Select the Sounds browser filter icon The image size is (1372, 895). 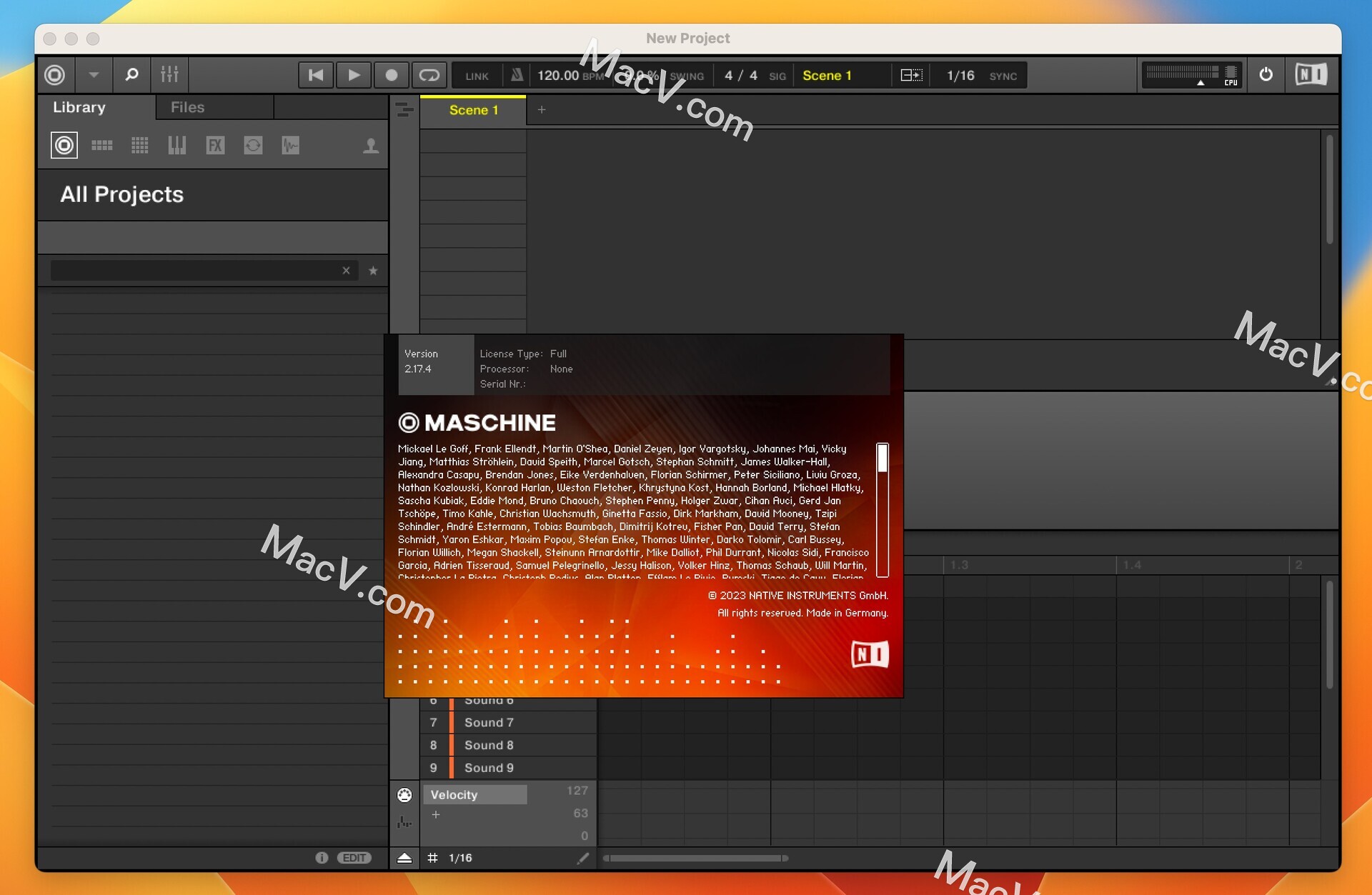coord(140,146)
